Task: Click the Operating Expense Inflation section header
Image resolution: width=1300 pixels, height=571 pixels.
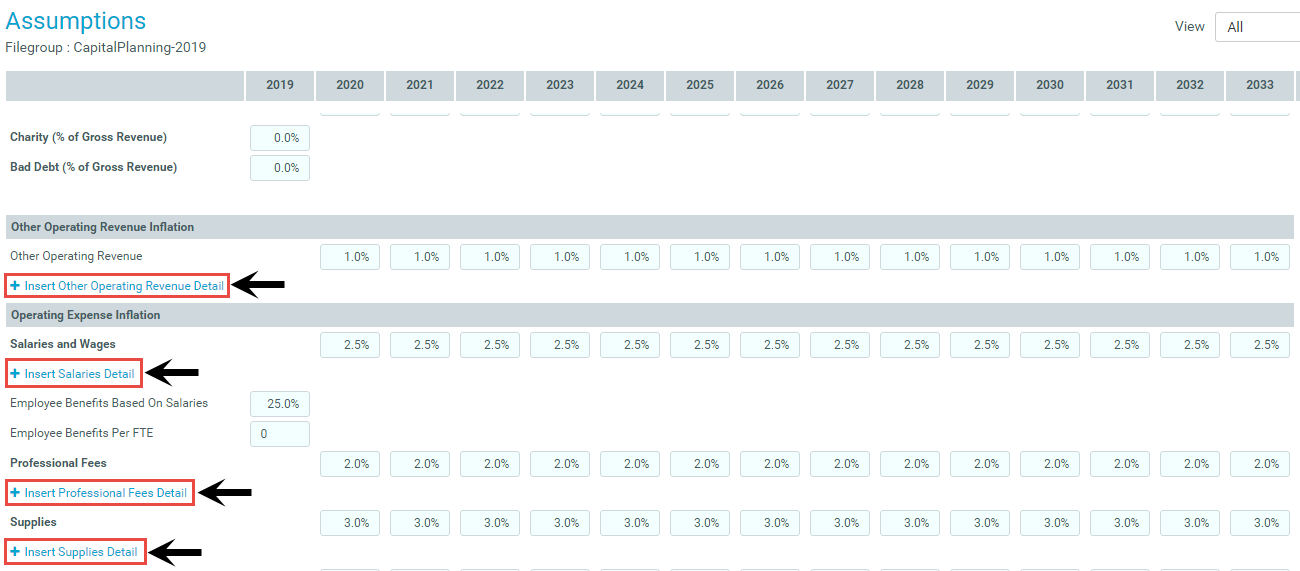Action: coord(85,315)
